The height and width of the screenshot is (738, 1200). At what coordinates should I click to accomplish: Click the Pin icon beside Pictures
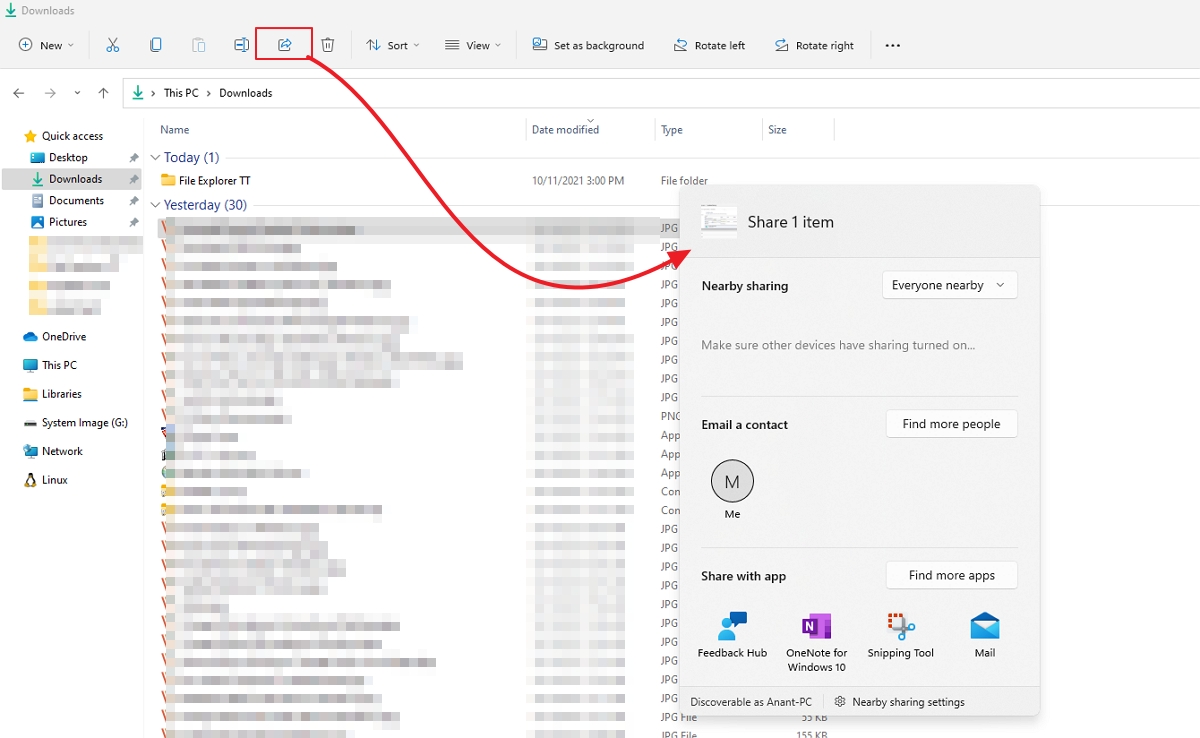[134, 222]
